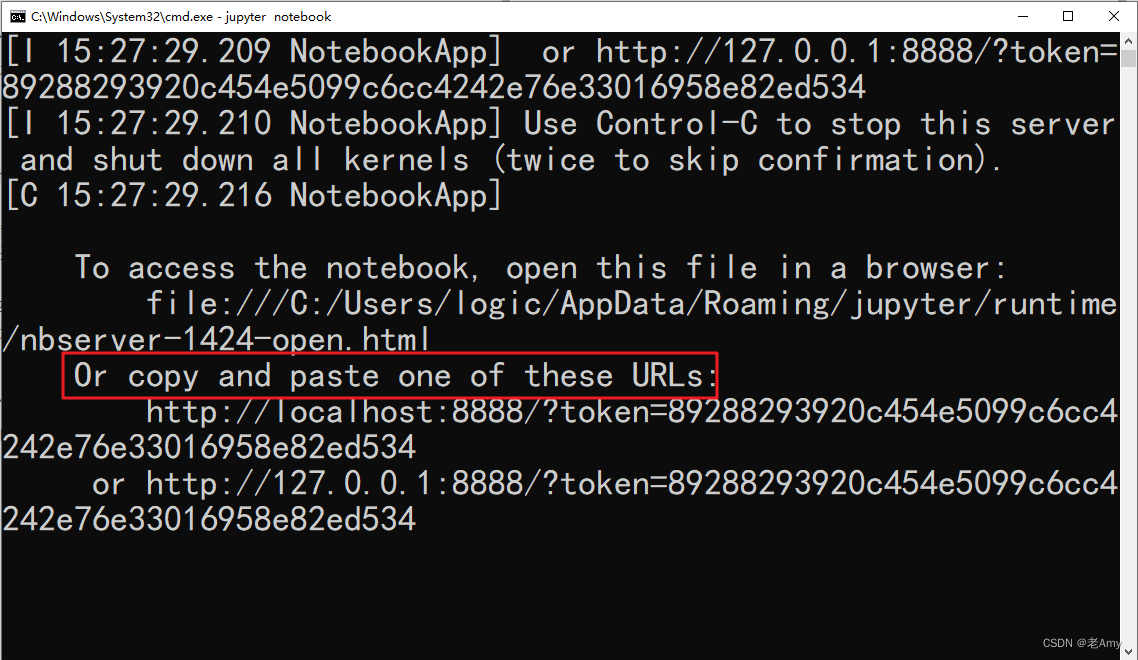Image resolution: width=1138 pixels, height=660 pixels.
Task: Minimize the jupyter notebook console window
Action: click(x=1023, y=16)
